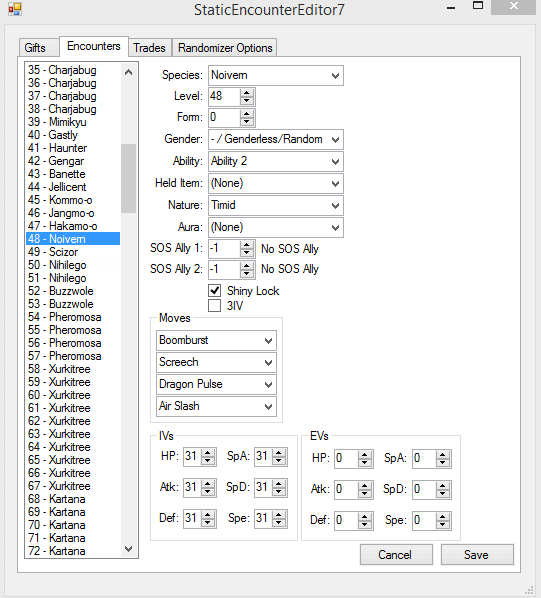Select '49 - Scizor' in the list
This screenshot has height=598, width=541.
pyautogui.click(x=73, y=252)
